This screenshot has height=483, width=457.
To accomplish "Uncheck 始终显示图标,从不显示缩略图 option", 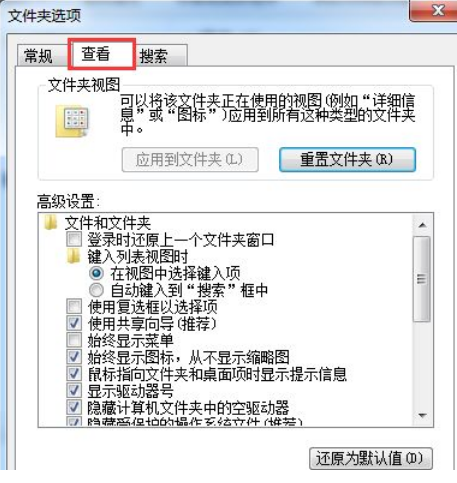I will [x=74, y=357].
